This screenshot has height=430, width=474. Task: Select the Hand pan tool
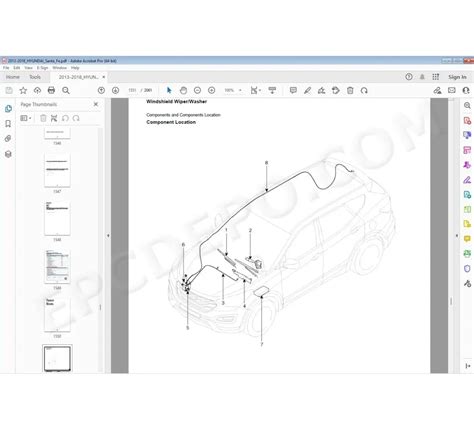tap(183, 90)
